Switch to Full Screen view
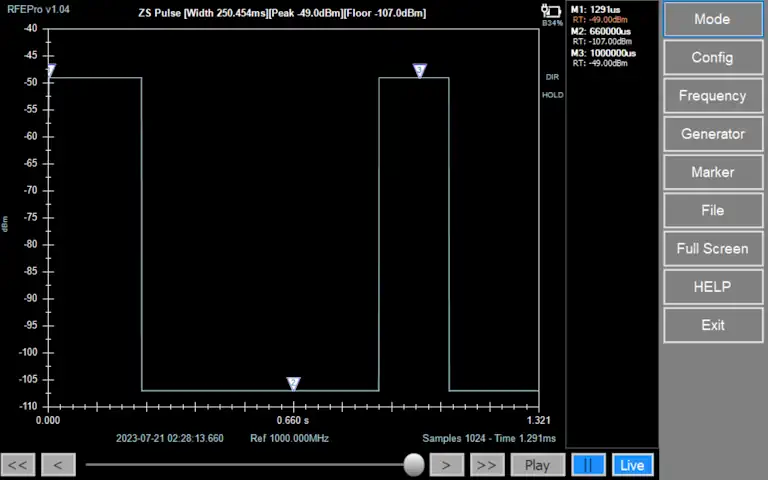This screenshot has width=768, height=480. tap(712, 248)
